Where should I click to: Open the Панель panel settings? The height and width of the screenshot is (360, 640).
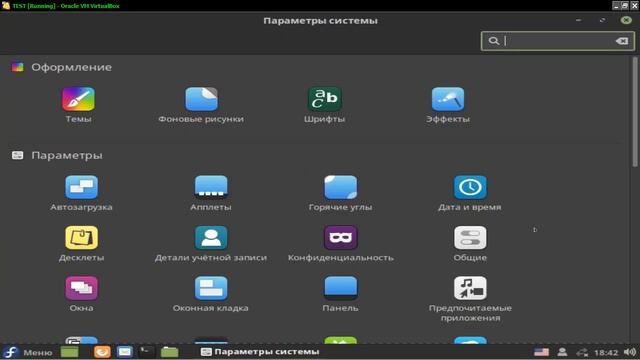pos(340,288)
